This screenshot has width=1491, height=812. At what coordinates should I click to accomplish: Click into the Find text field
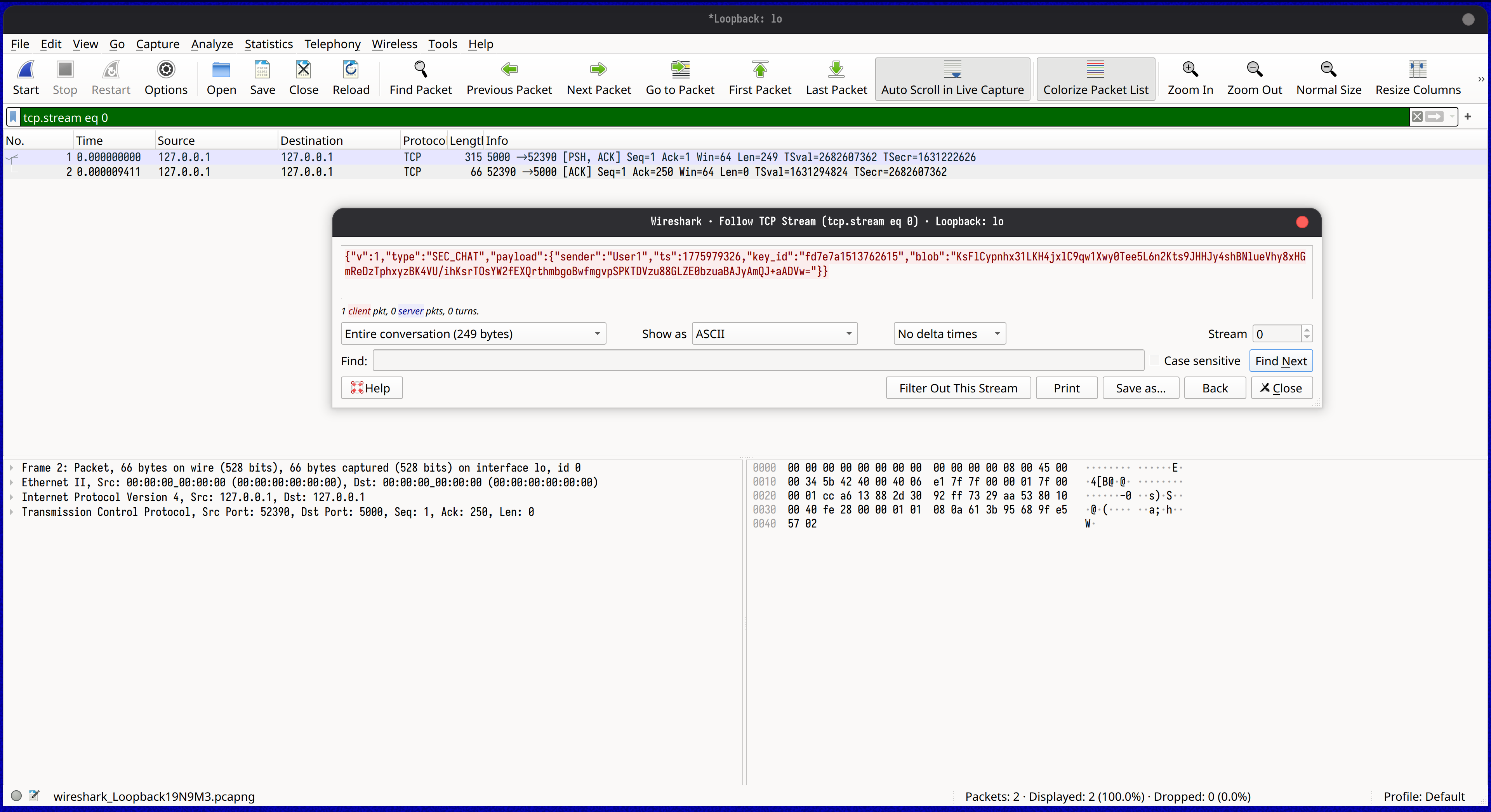758,361
